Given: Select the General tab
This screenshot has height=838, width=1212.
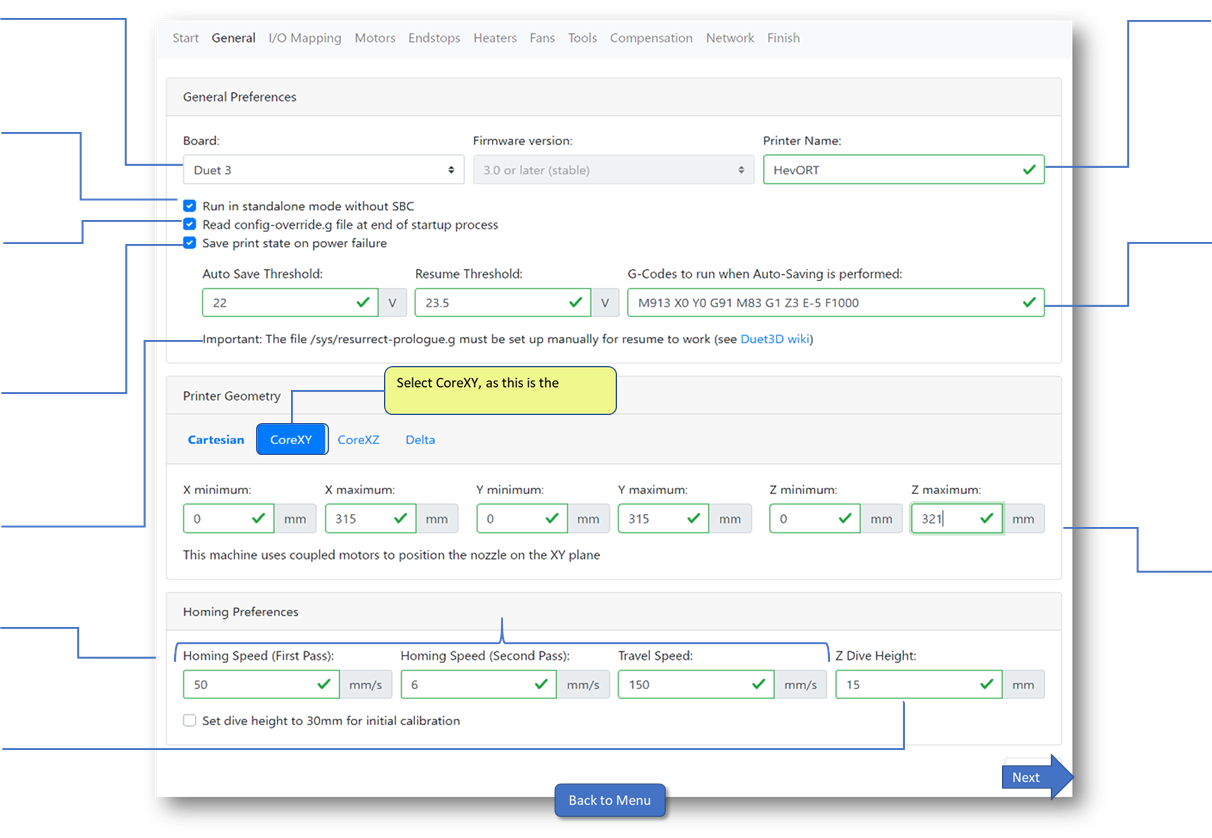Looking at the screenshot, I should [x=233, y=38].
